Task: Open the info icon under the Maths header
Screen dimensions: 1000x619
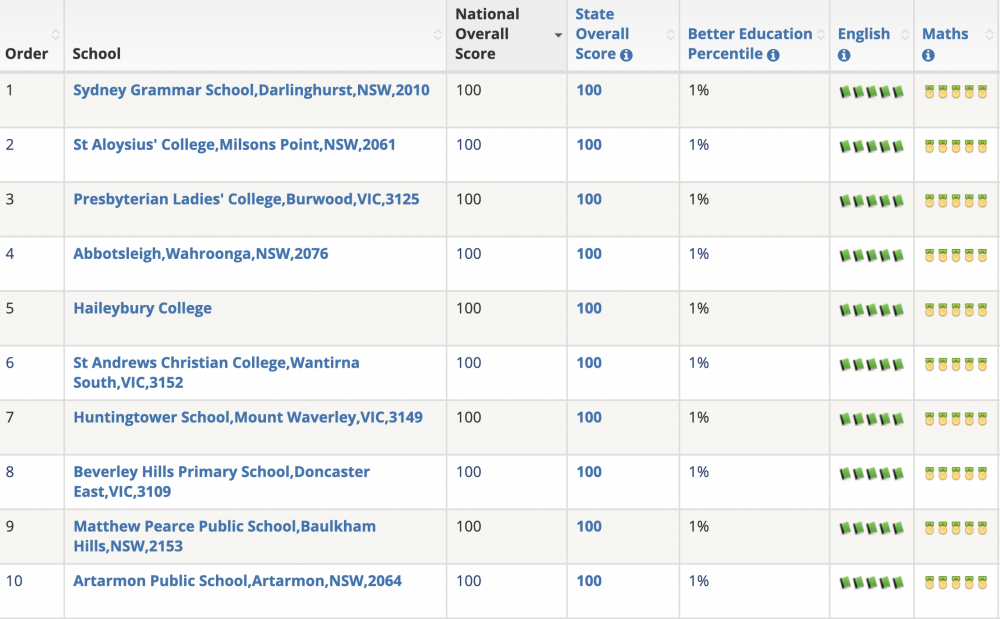Action: 928,55
